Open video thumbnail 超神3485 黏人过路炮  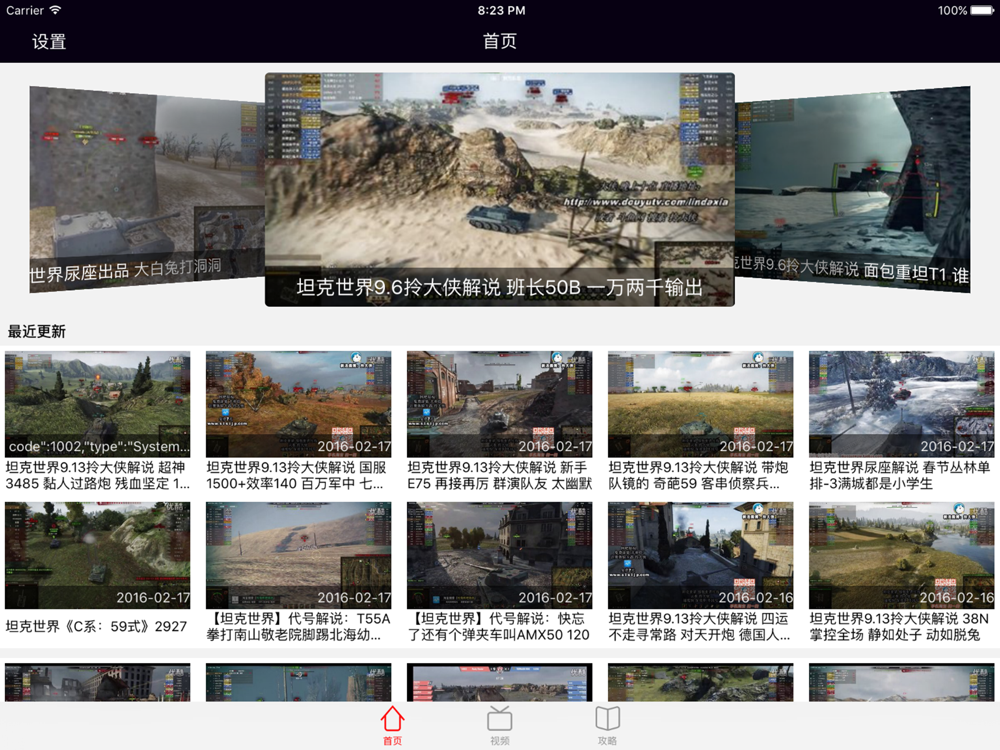(98, 404)
